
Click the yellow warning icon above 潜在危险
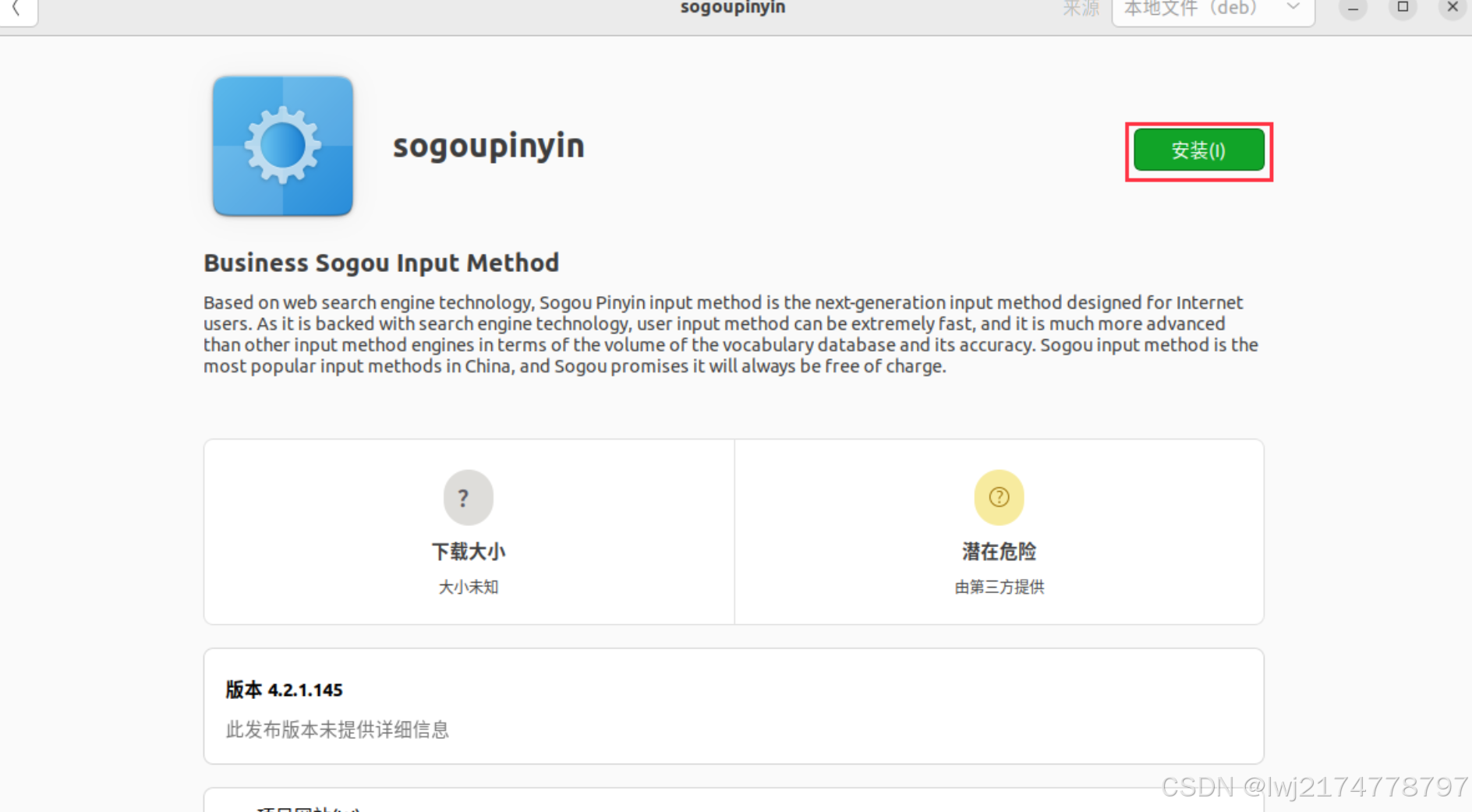(x=999, y=497)
